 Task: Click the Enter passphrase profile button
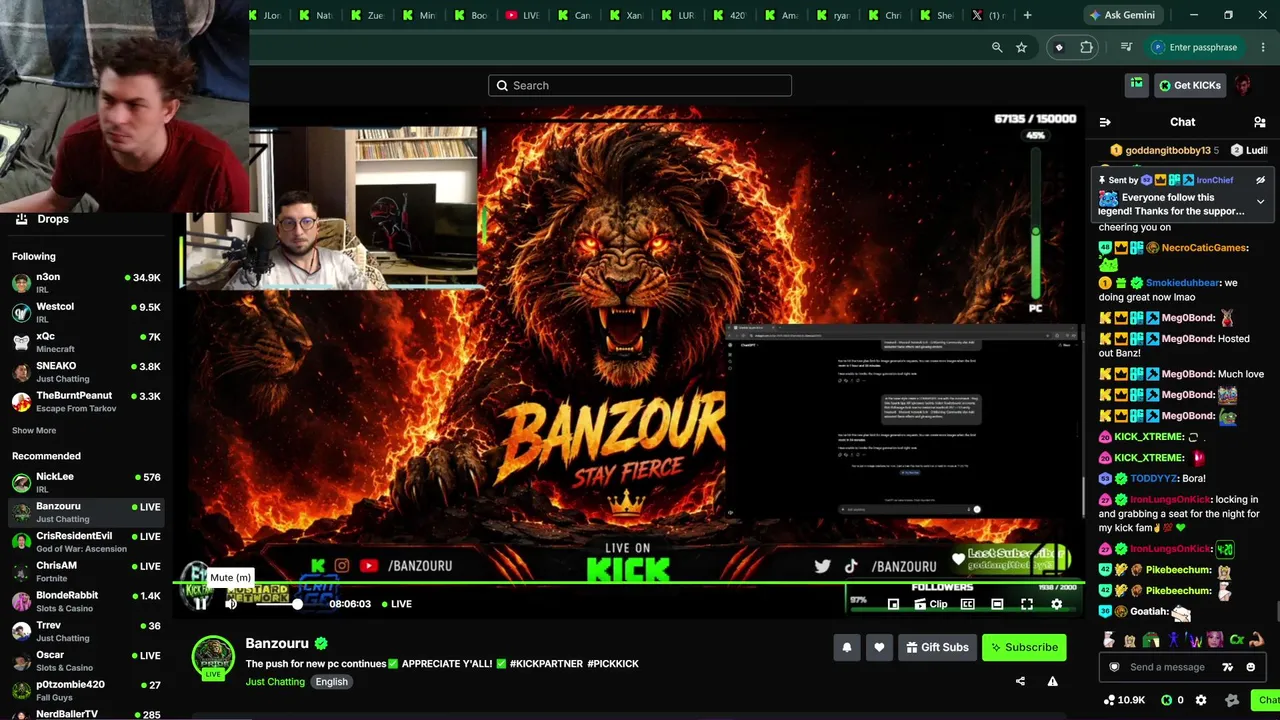1194,47
